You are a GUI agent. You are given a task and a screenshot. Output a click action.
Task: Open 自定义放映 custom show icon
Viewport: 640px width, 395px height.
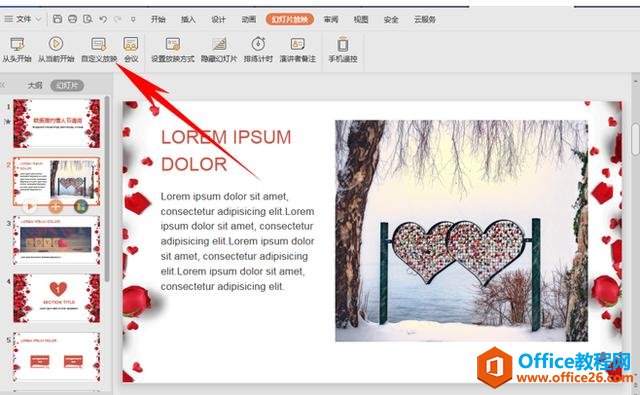[99, 44]
